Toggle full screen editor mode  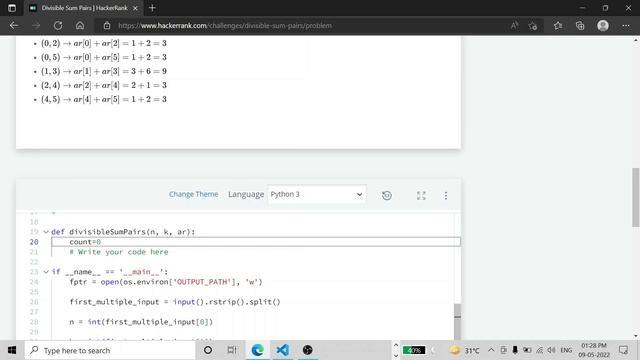[421, 196]
